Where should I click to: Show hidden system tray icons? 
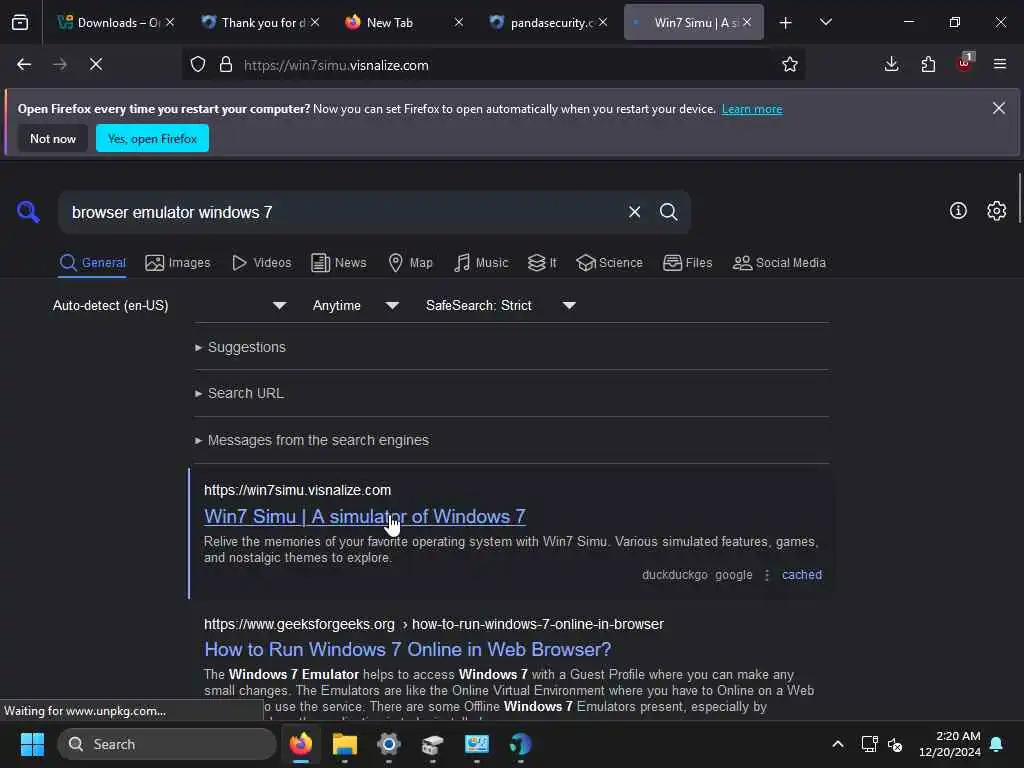click(837, 744)
